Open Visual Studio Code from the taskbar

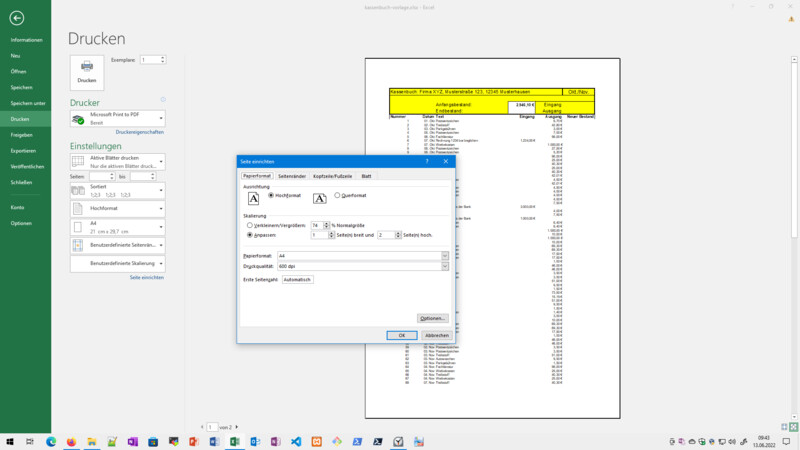point(296,441)
